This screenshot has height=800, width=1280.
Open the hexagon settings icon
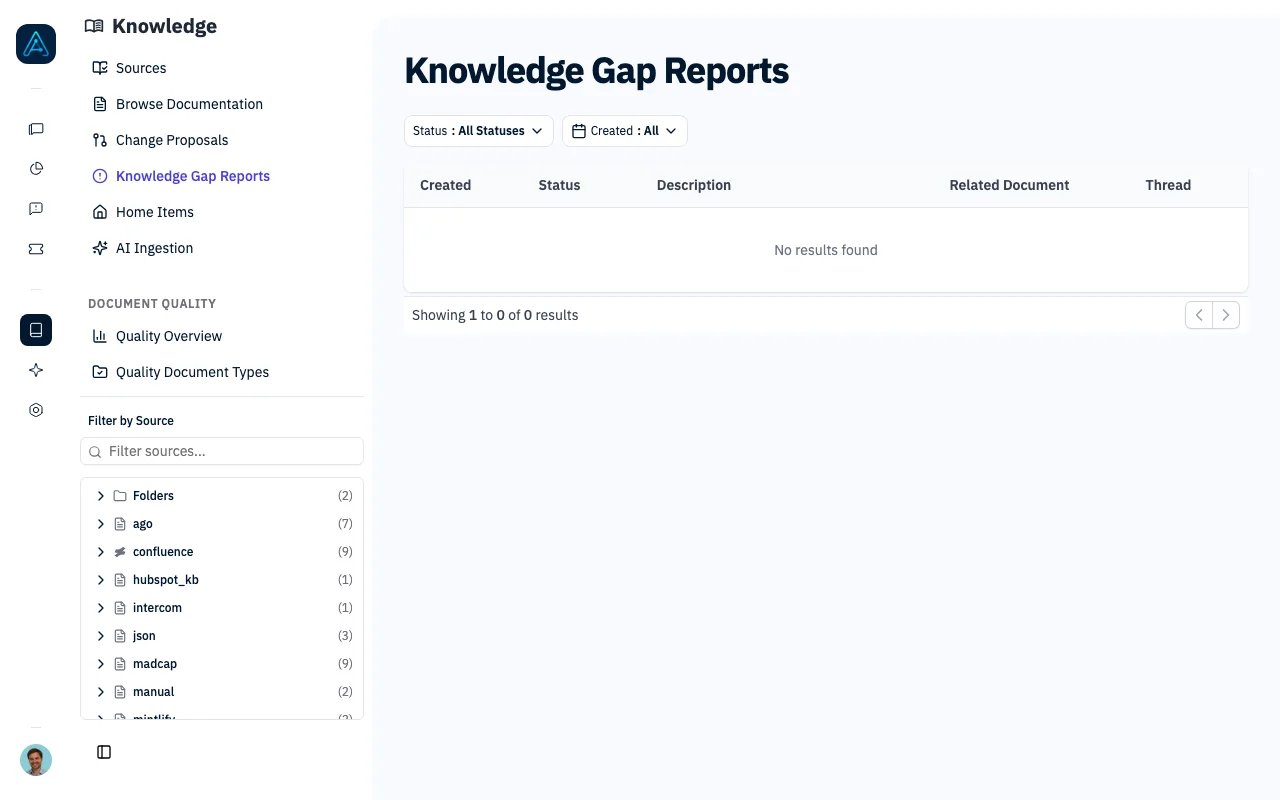(x=36, y=410)
